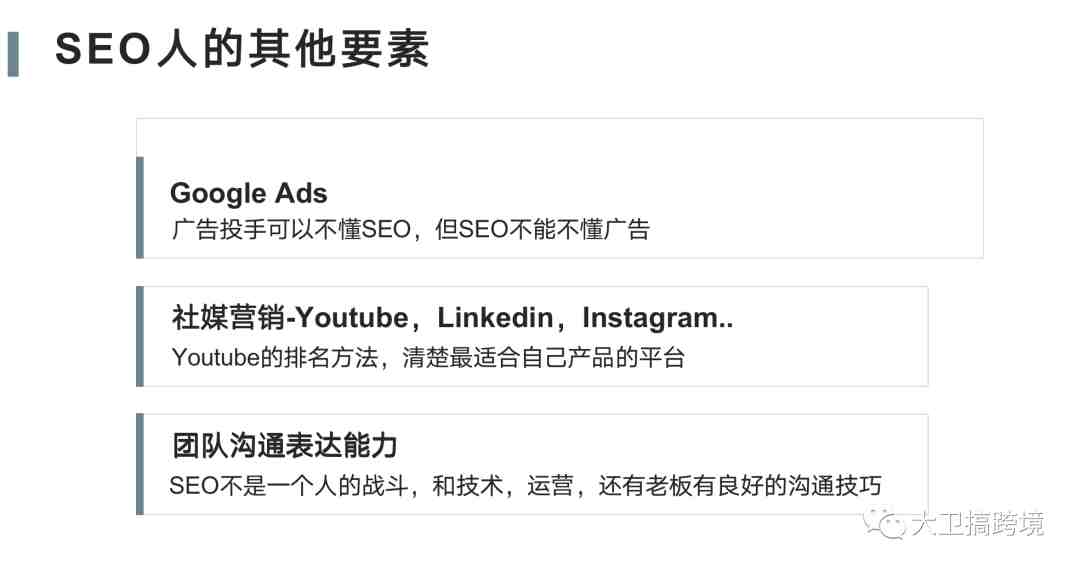This screenshot has width=1080, height=571.
Task: Click the gray bar left of Google Ads card
Action: click(140, 208)
